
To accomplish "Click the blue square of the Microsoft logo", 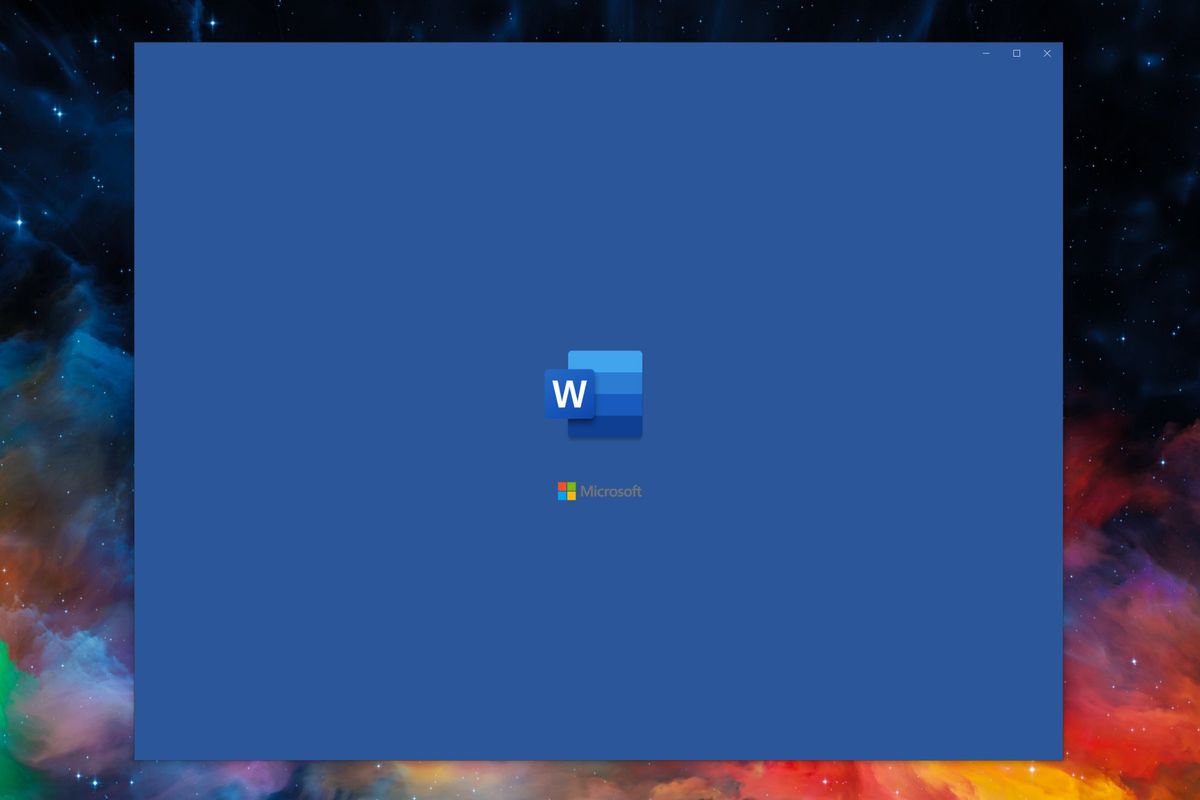I will pyautogui.click(x=562, y=496).
